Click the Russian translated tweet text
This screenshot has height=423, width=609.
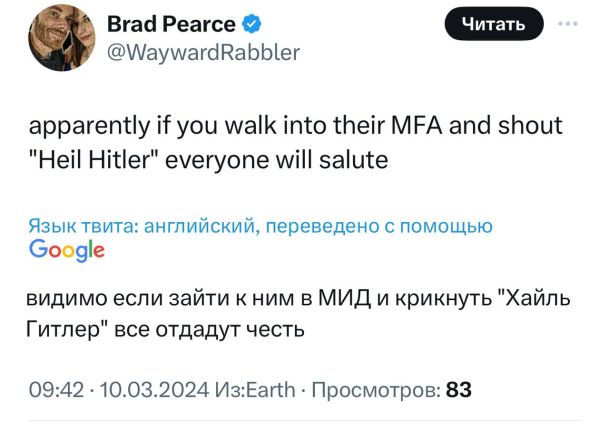290,314
